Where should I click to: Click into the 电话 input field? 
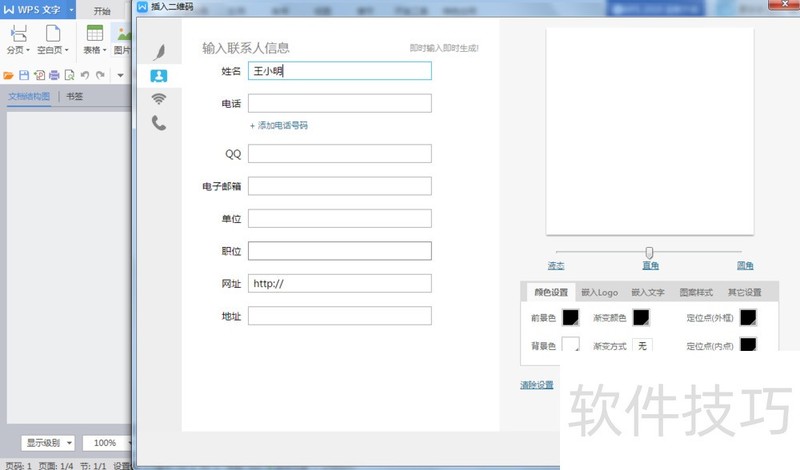point(339,103)
